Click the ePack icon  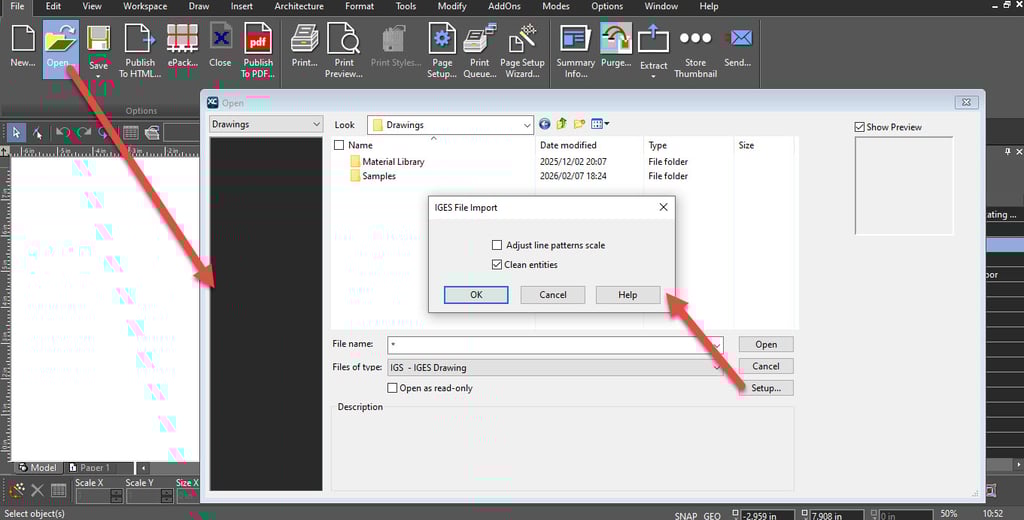coord(182,38)
